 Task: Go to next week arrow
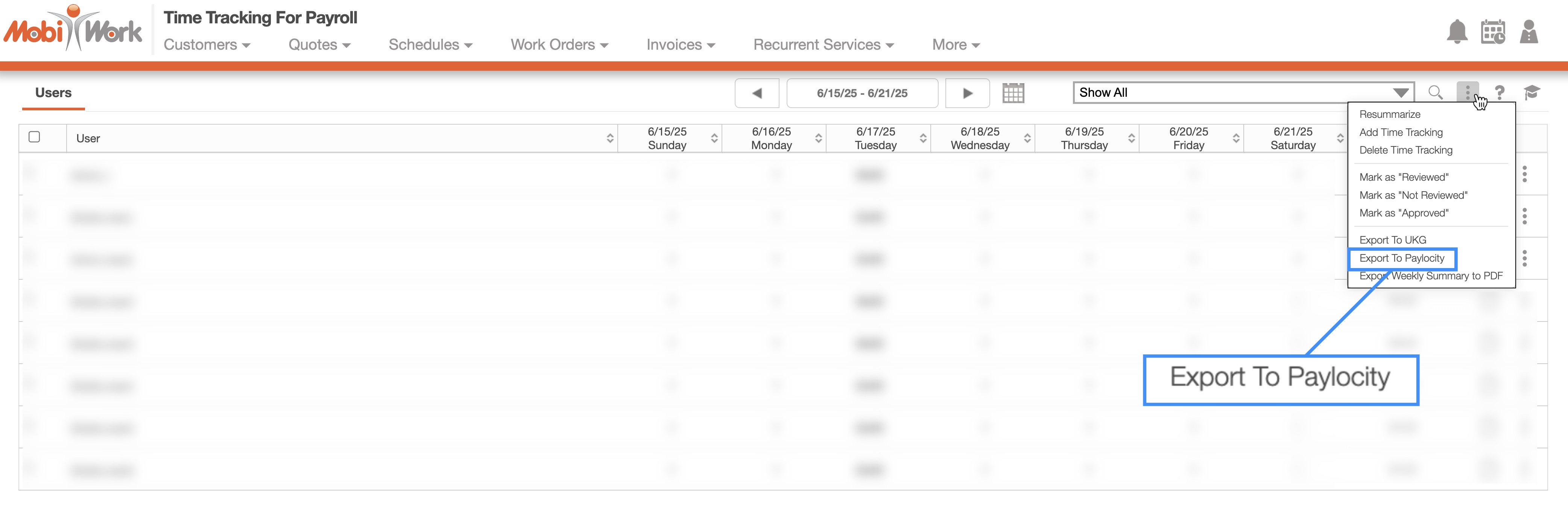(x=967, y=93)
